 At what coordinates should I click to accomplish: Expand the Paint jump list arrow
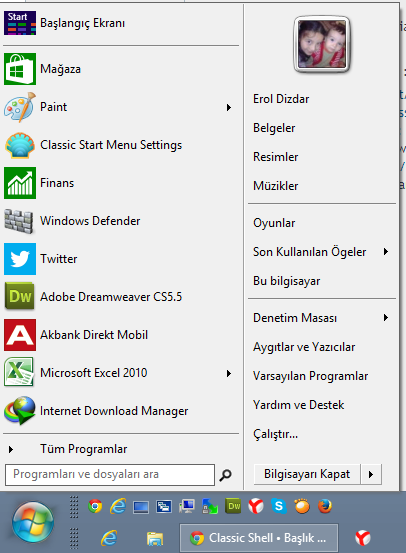pos(229,107)
